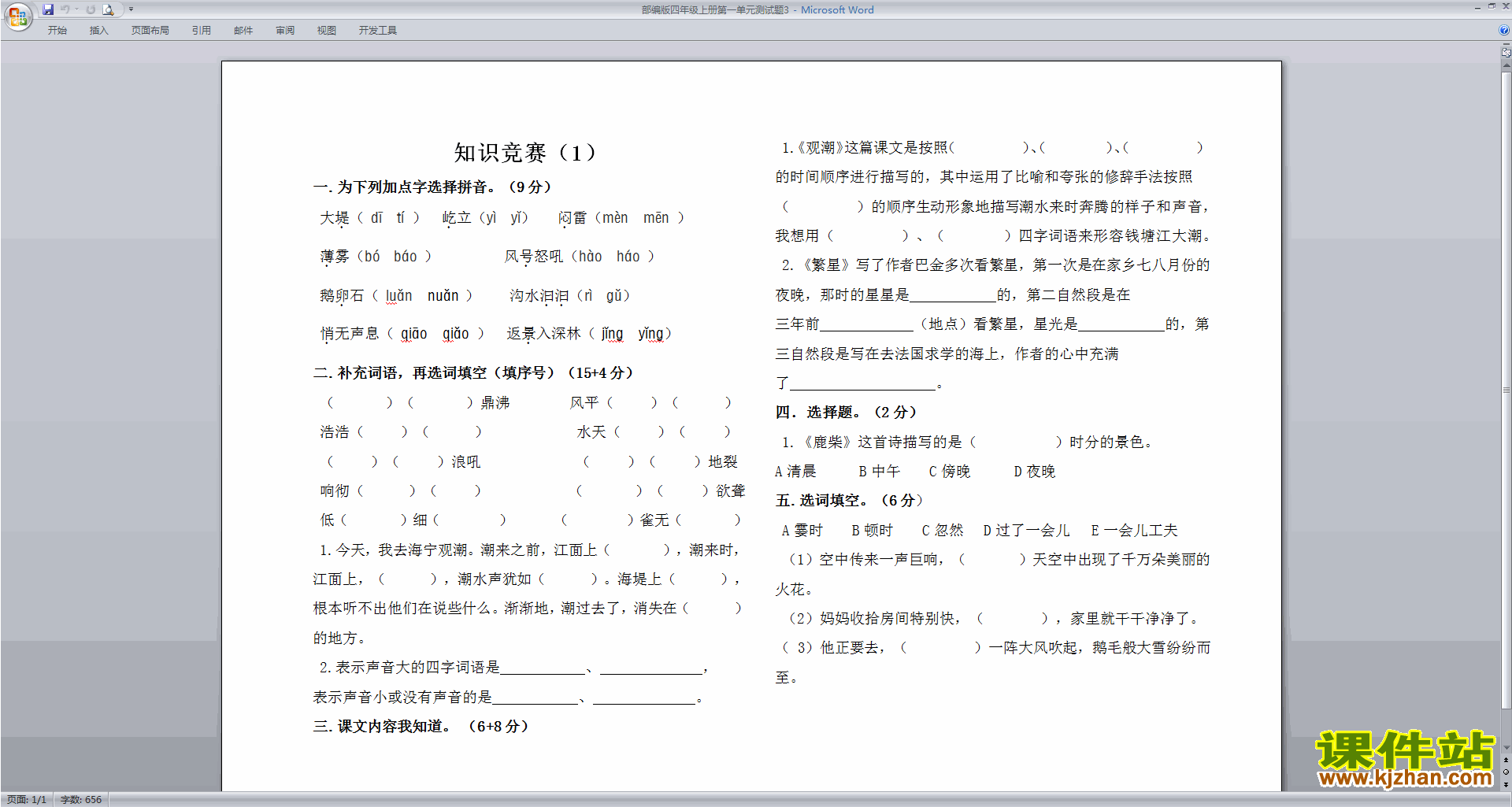Click option A 霎时 in section five

coord(802,530)
